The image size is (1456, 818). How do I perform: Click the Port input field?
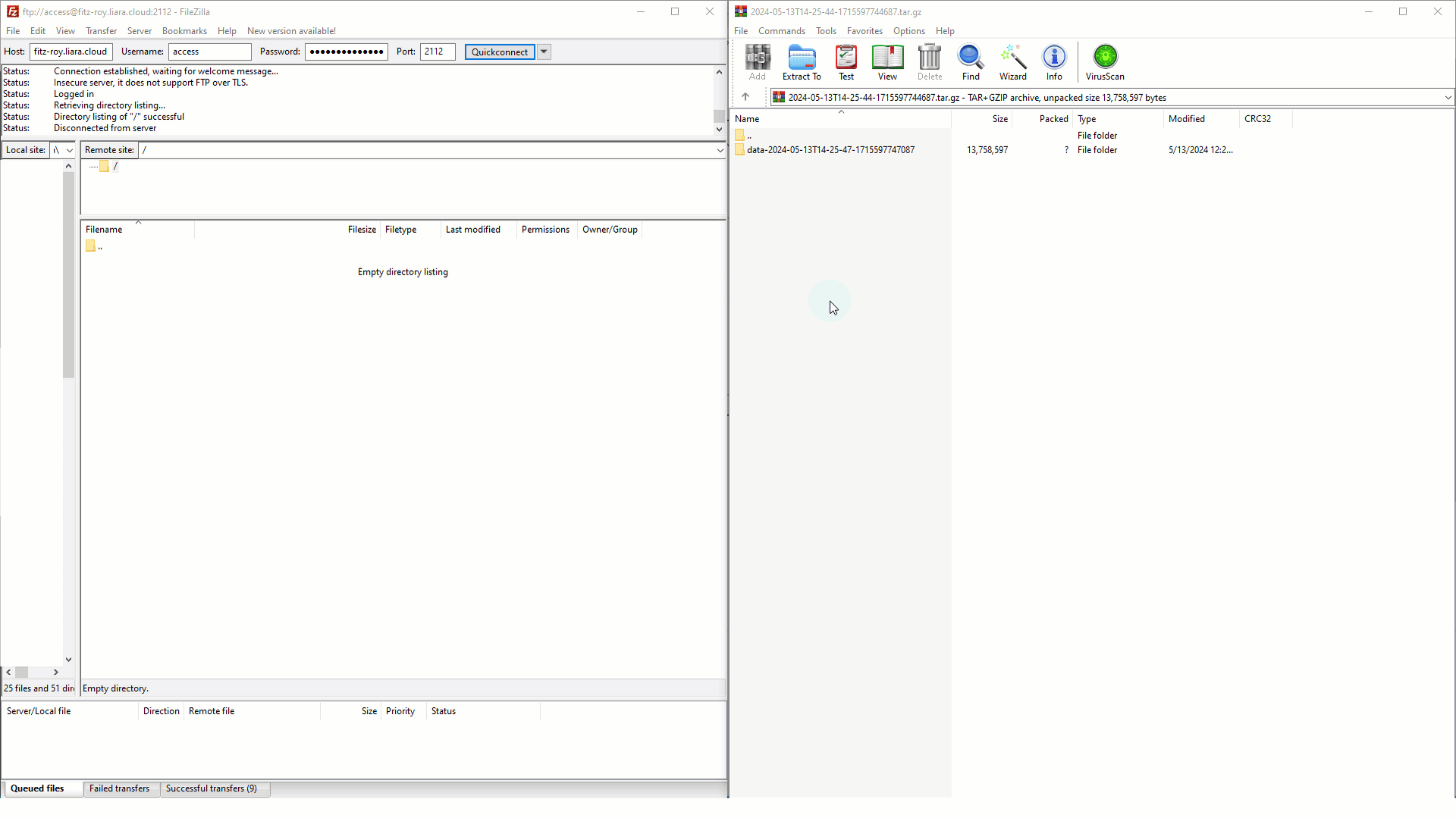click(x=438, y=52)
